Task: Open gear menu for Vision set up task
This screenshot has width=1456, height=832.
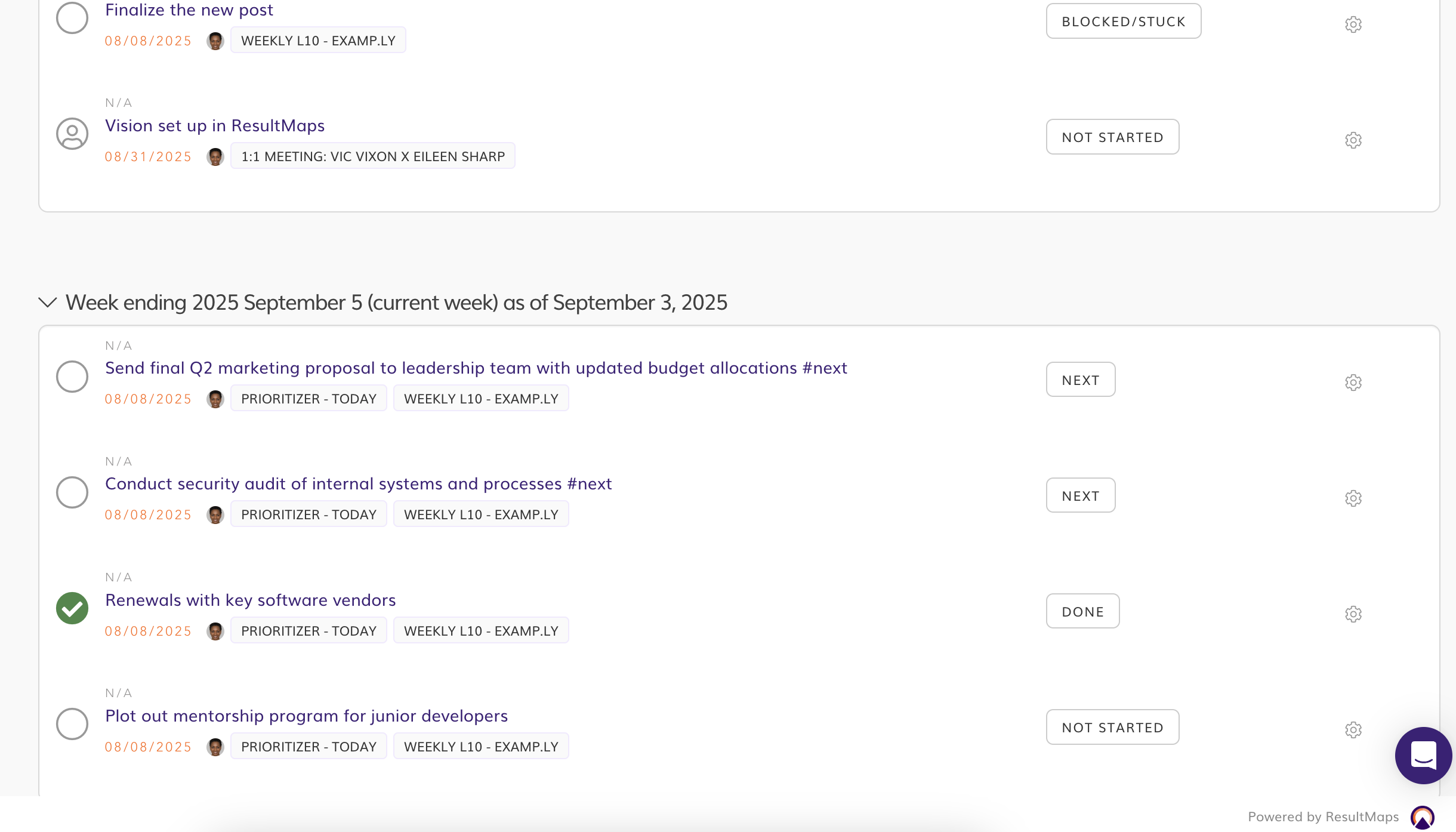Action: pos(1353,140)
